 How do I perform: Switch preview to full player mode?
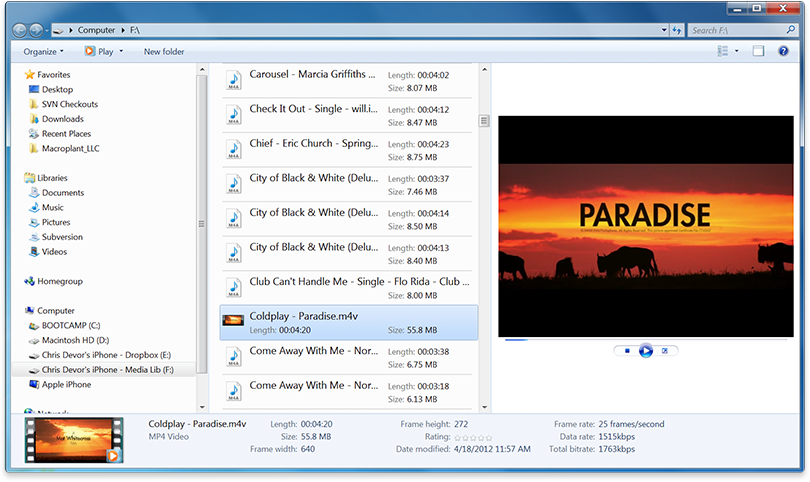point(665,351)
